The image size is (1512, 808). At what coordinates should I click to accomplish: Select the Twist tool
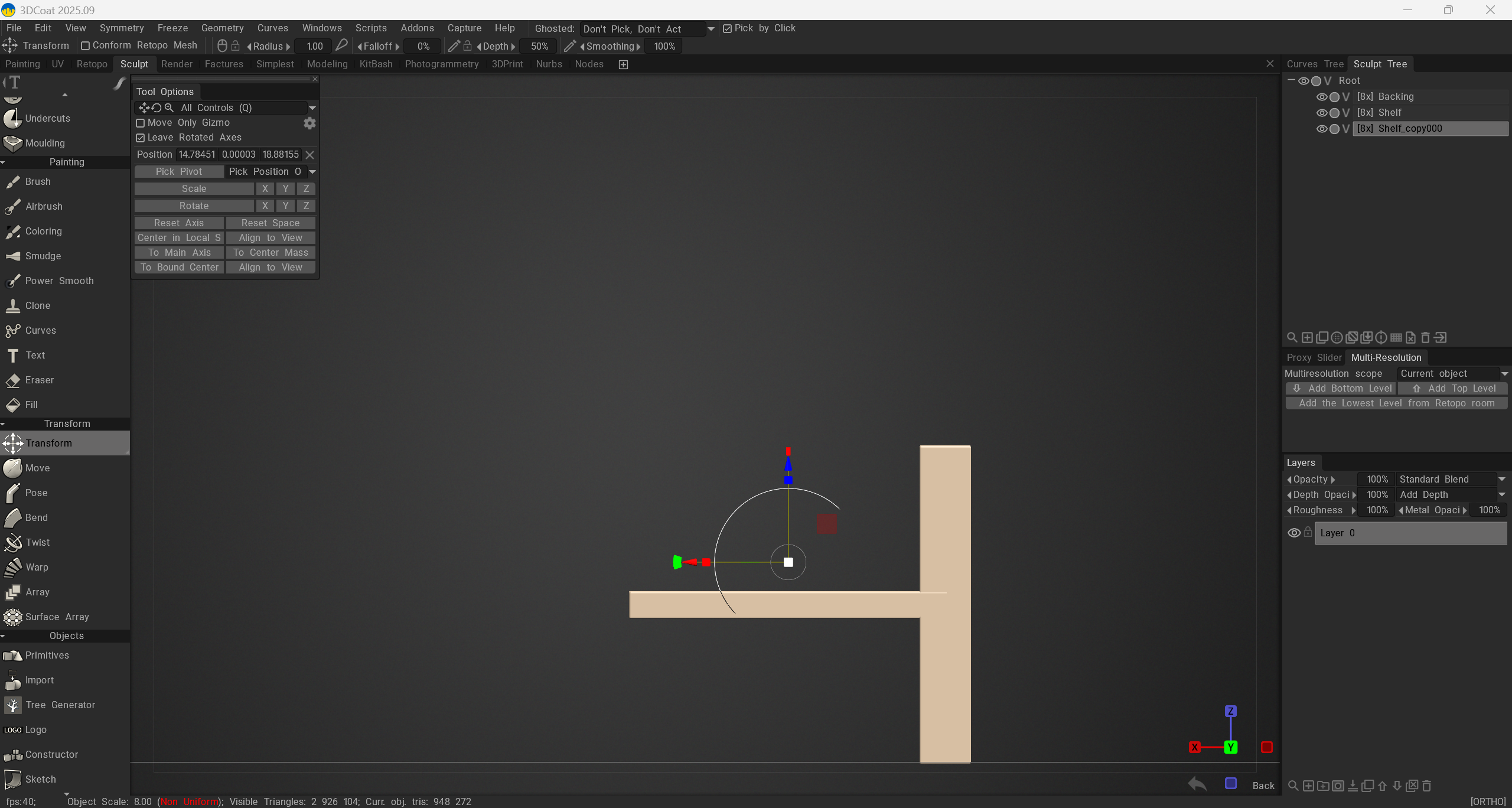[x=37, y=542]
